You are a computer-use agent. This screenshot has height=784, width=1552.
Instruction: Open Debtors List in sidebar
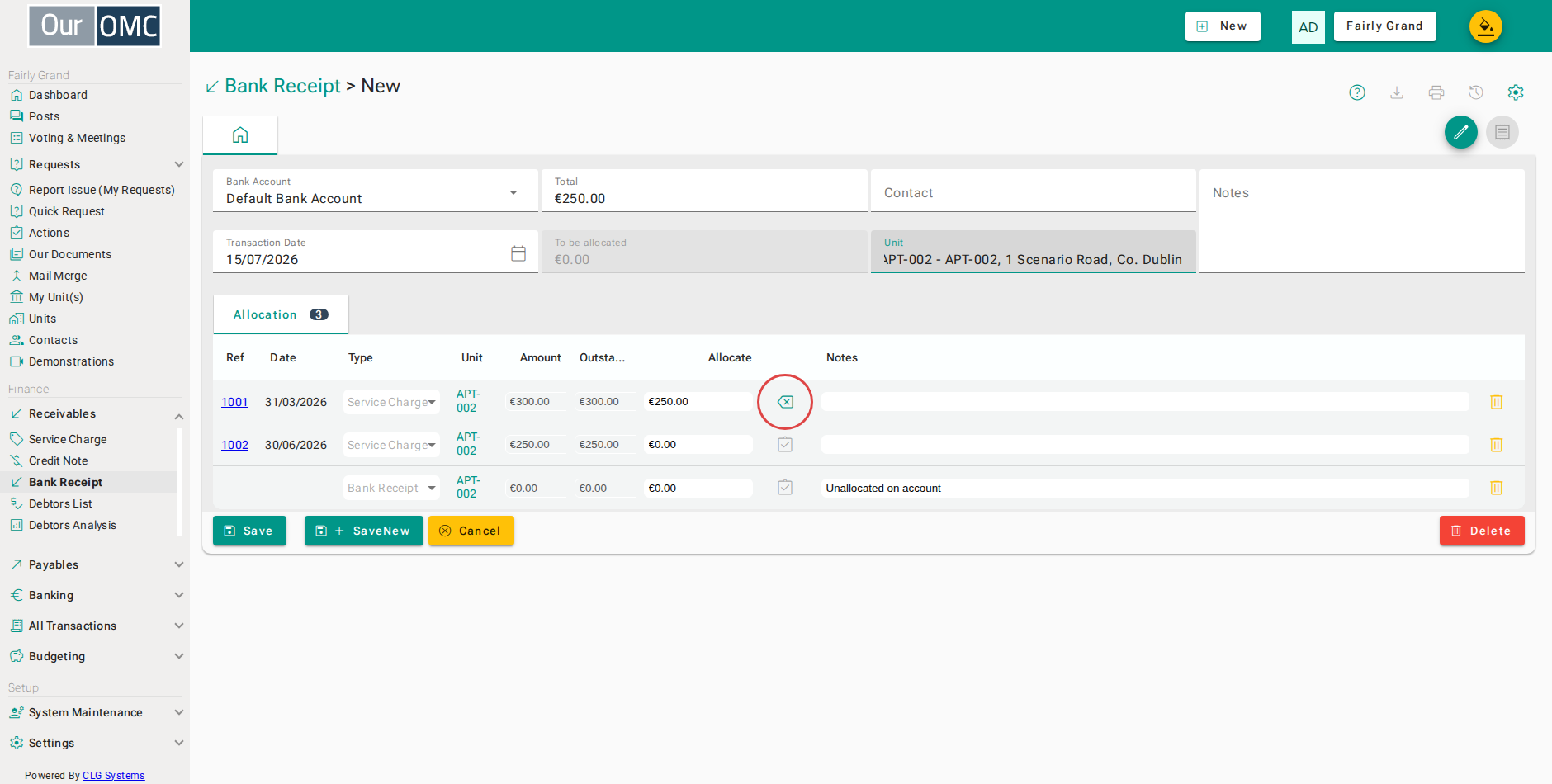(x=60, y=503)
